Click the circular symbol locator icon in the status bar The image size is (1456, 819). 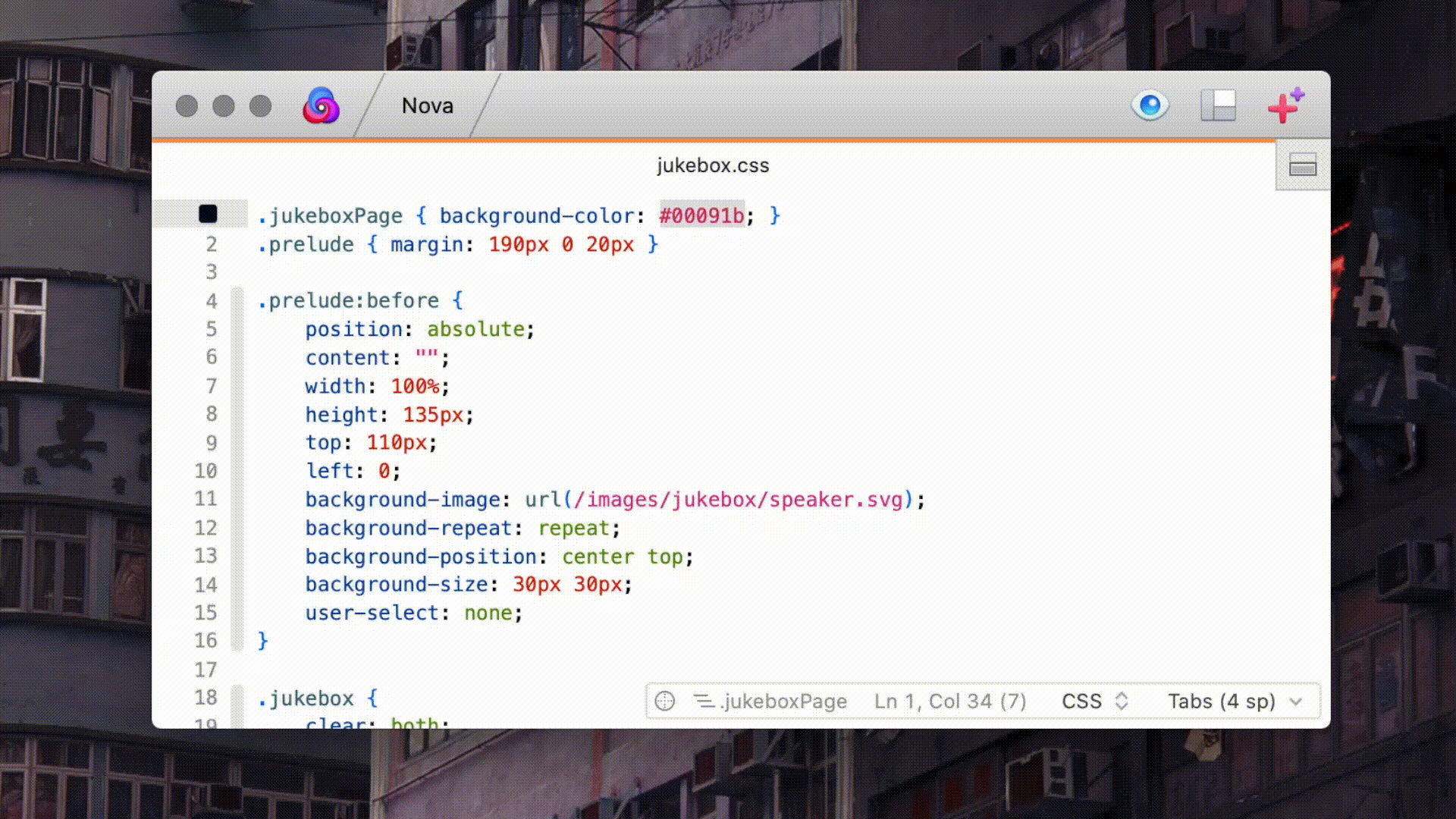pyautogui.click(x=664, y=701)
